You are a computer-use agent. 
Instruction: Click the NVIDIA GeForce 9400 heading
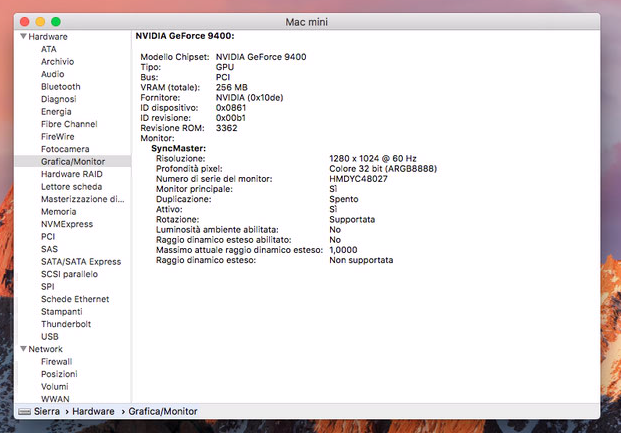[x=185, y=36]
